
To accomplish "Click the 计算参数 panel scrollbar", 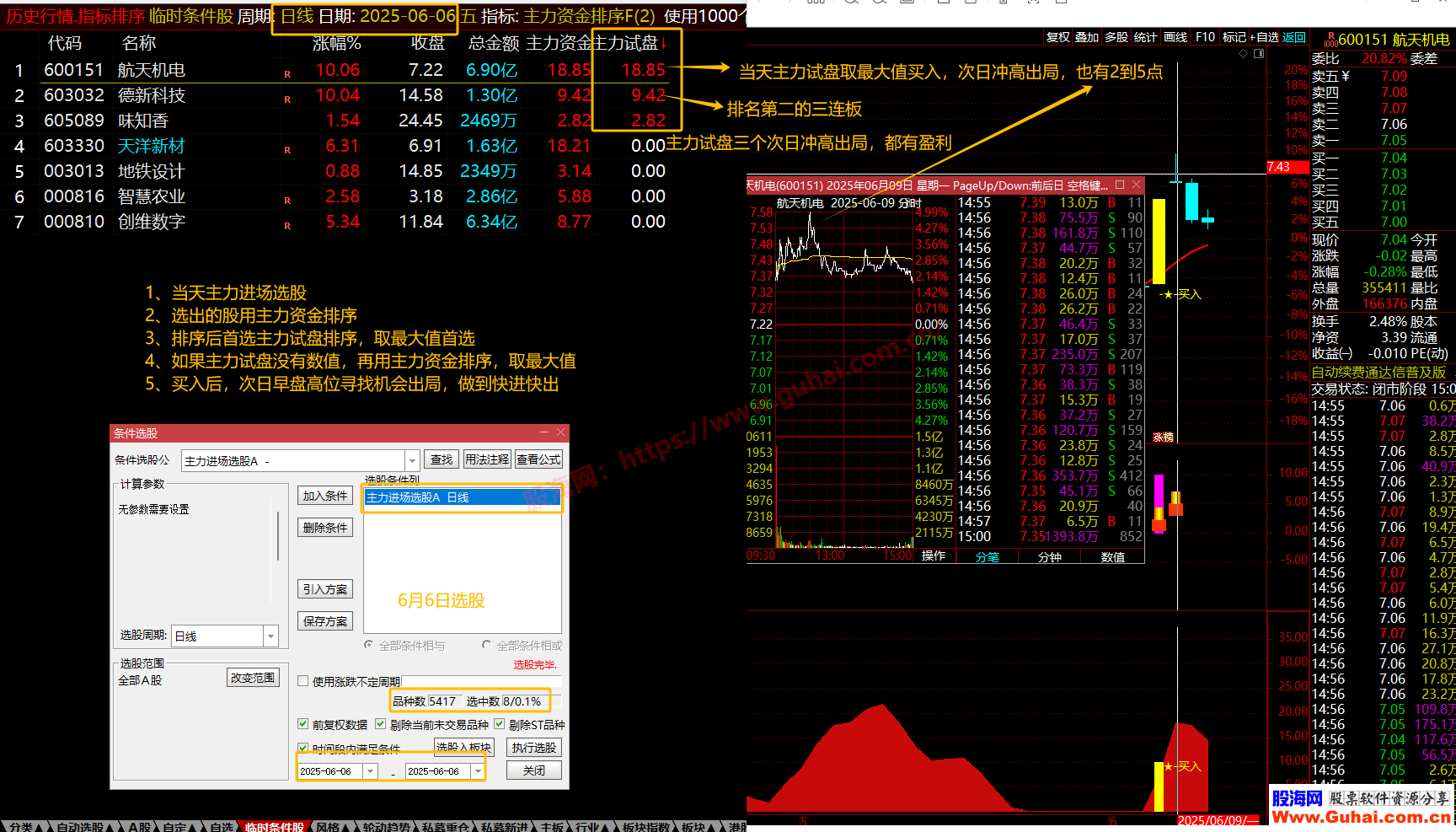I will [x=278, y=536].
